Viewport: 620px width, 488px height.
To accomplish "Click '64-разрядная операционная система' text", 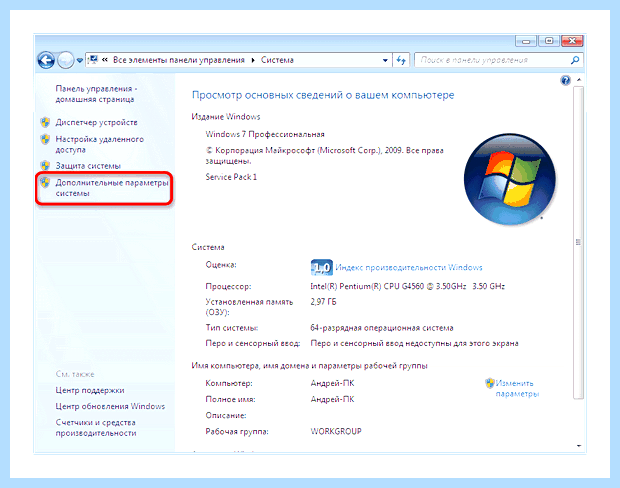I will click(x=382, y=328).
